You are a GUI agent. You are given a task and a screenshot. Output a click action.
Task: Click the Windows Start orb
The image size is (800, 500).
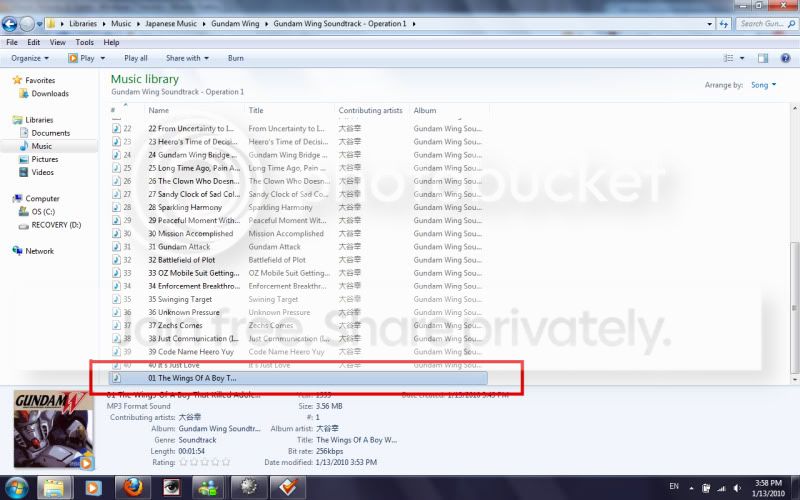click(17, 488)
